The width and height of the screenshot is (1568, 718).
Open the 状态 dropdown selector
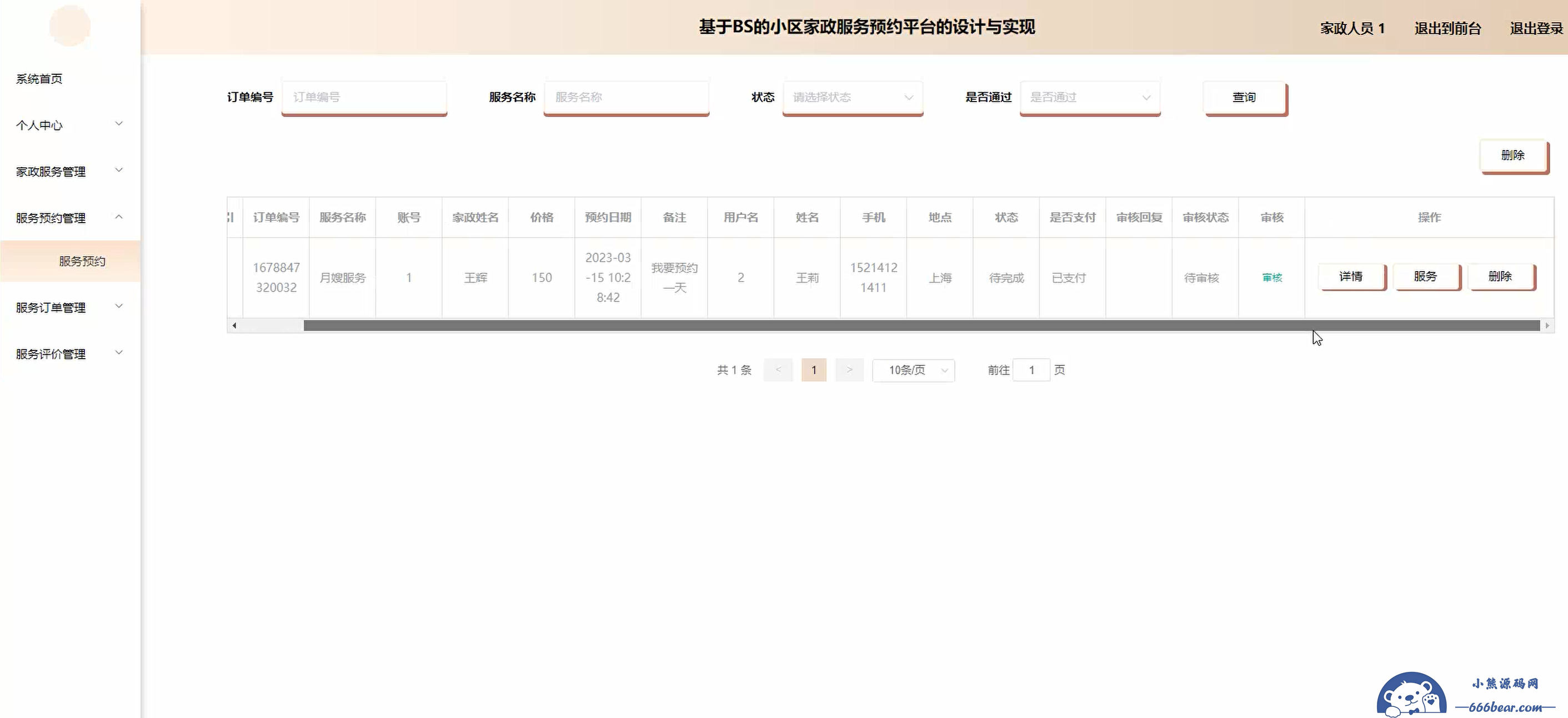tap(852, 97)
